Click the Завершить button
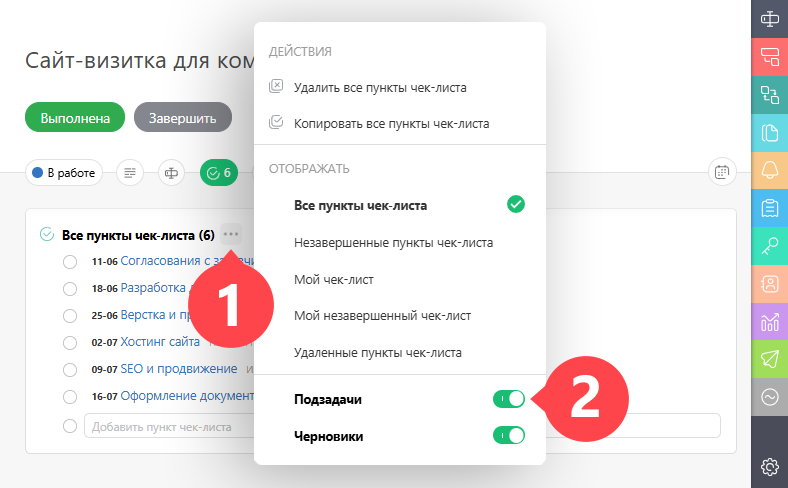The width and height of the screenshot is (788, 488). point(183,118)
